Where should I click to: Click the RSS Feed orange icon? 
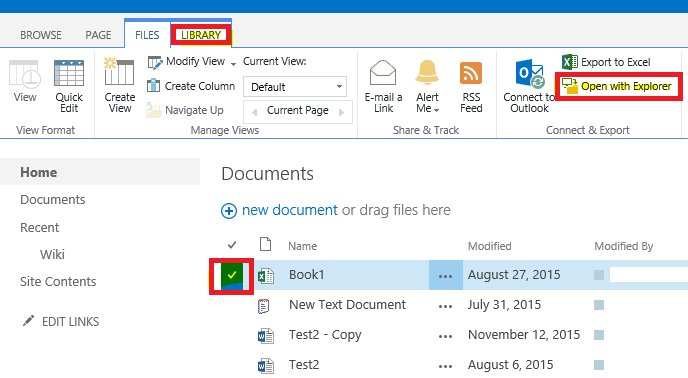471,73
